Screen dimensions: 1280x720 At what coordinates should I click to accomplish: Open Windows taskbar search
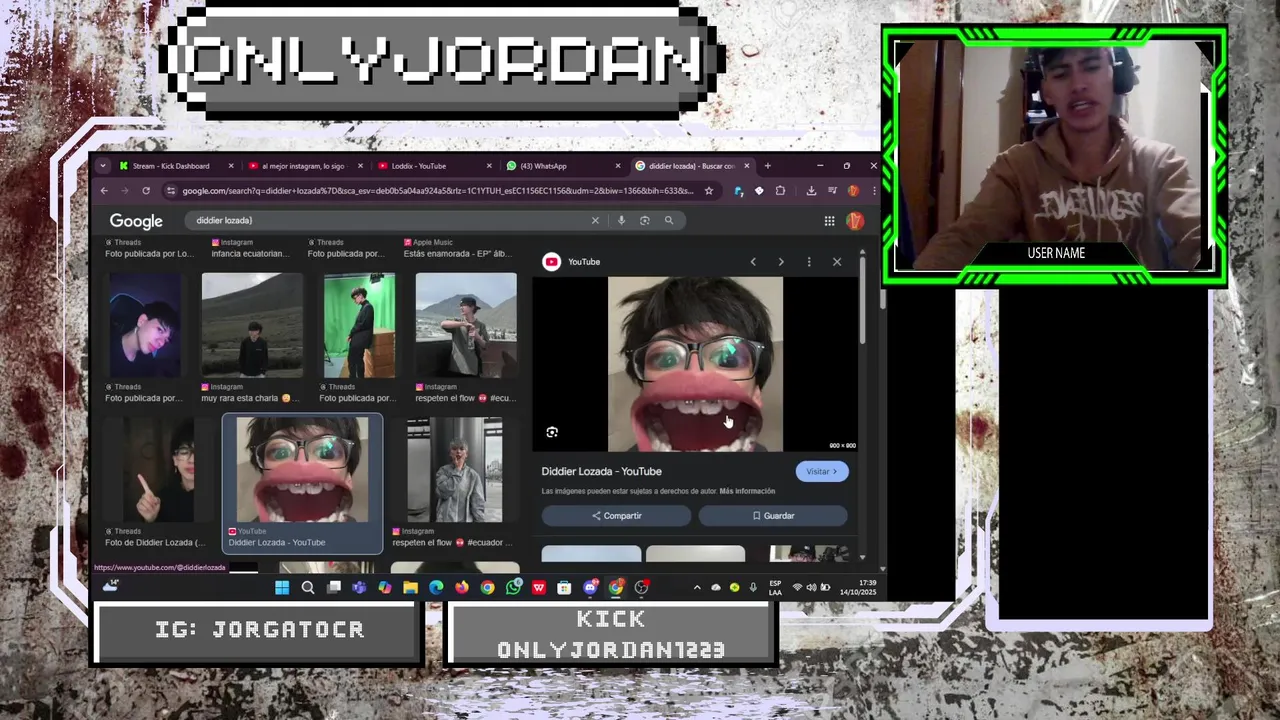308,588
